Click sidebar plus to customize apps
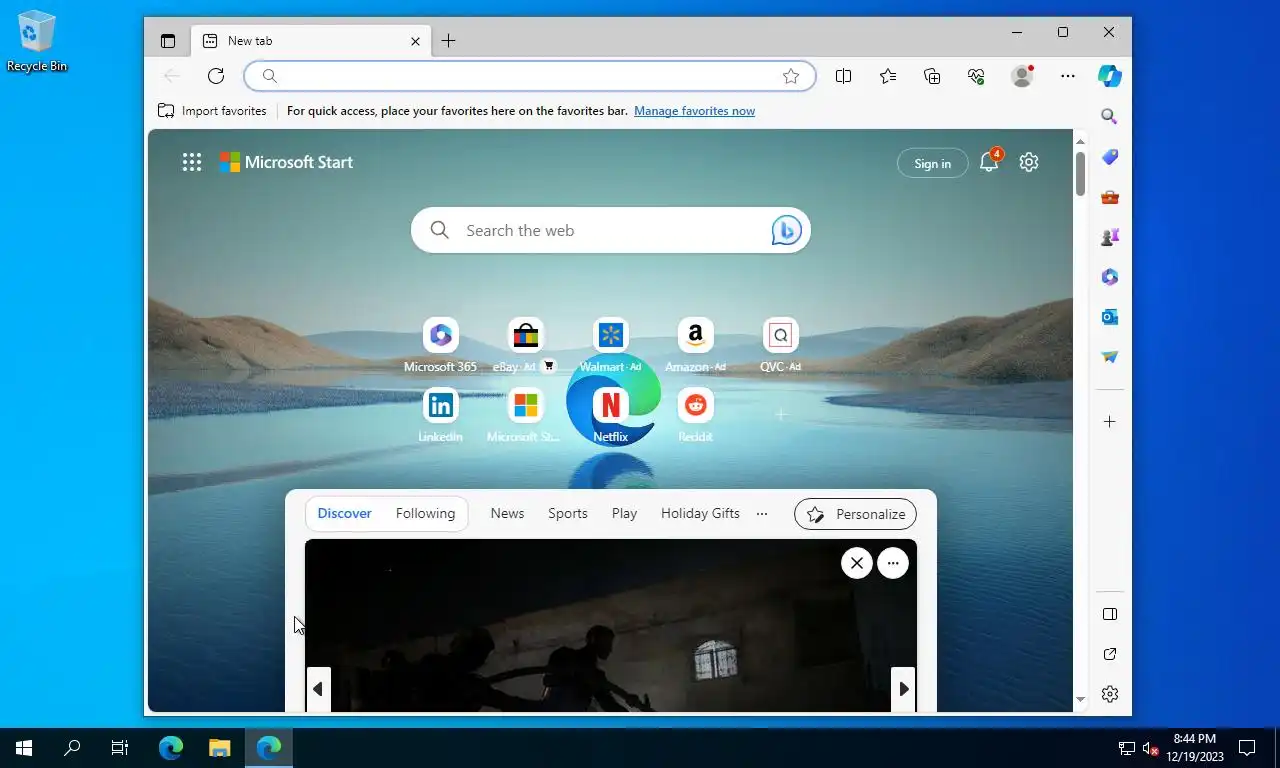 [1109, 422]
